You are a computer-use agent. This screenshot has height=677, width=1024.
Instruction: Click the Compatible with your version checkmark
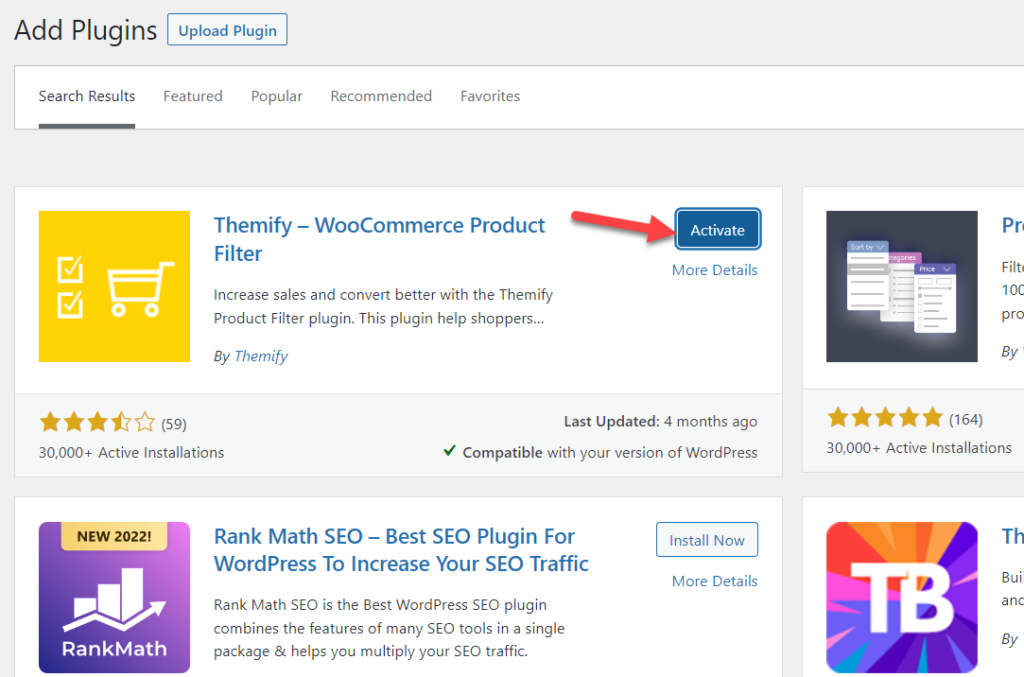pos(449,451)
